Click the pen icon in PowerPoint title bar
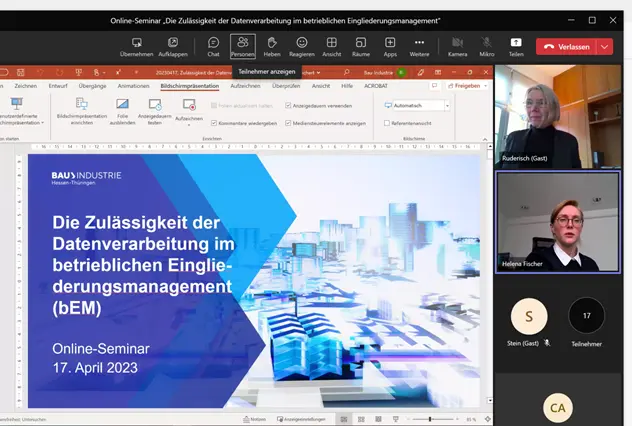632x426 pixels. click(x=420, y=72)
